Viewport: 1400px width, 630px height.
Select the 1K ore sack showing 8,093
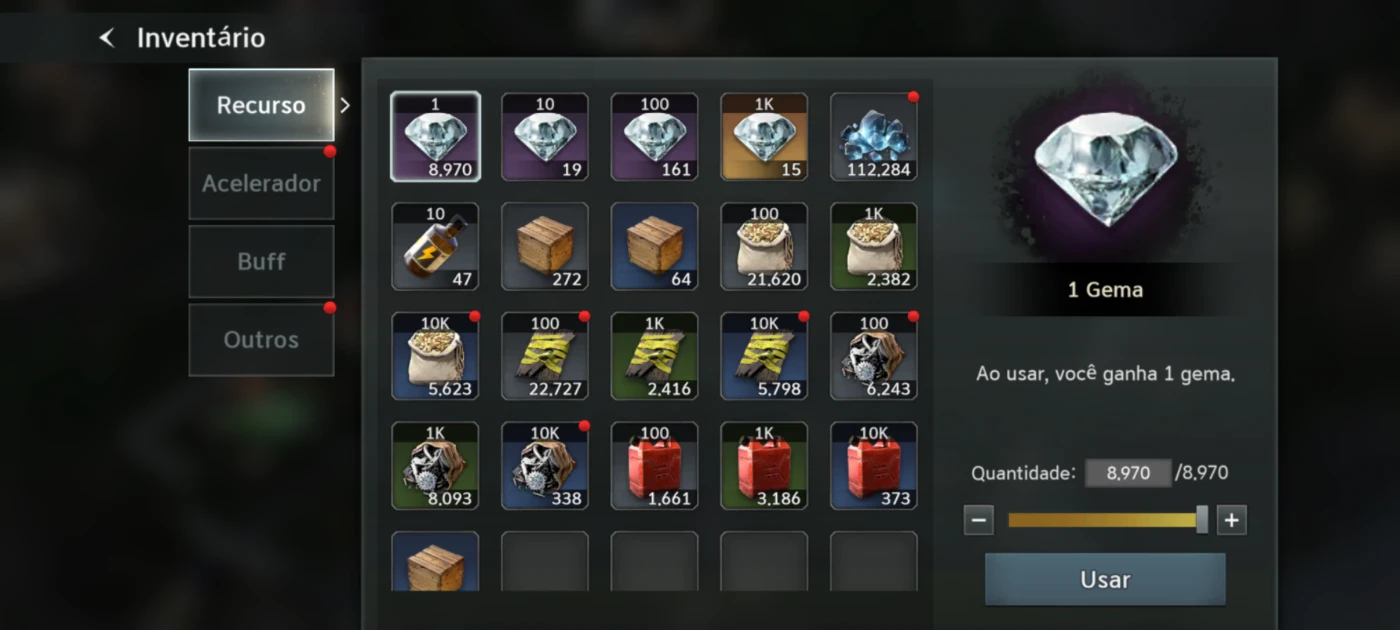435,466
